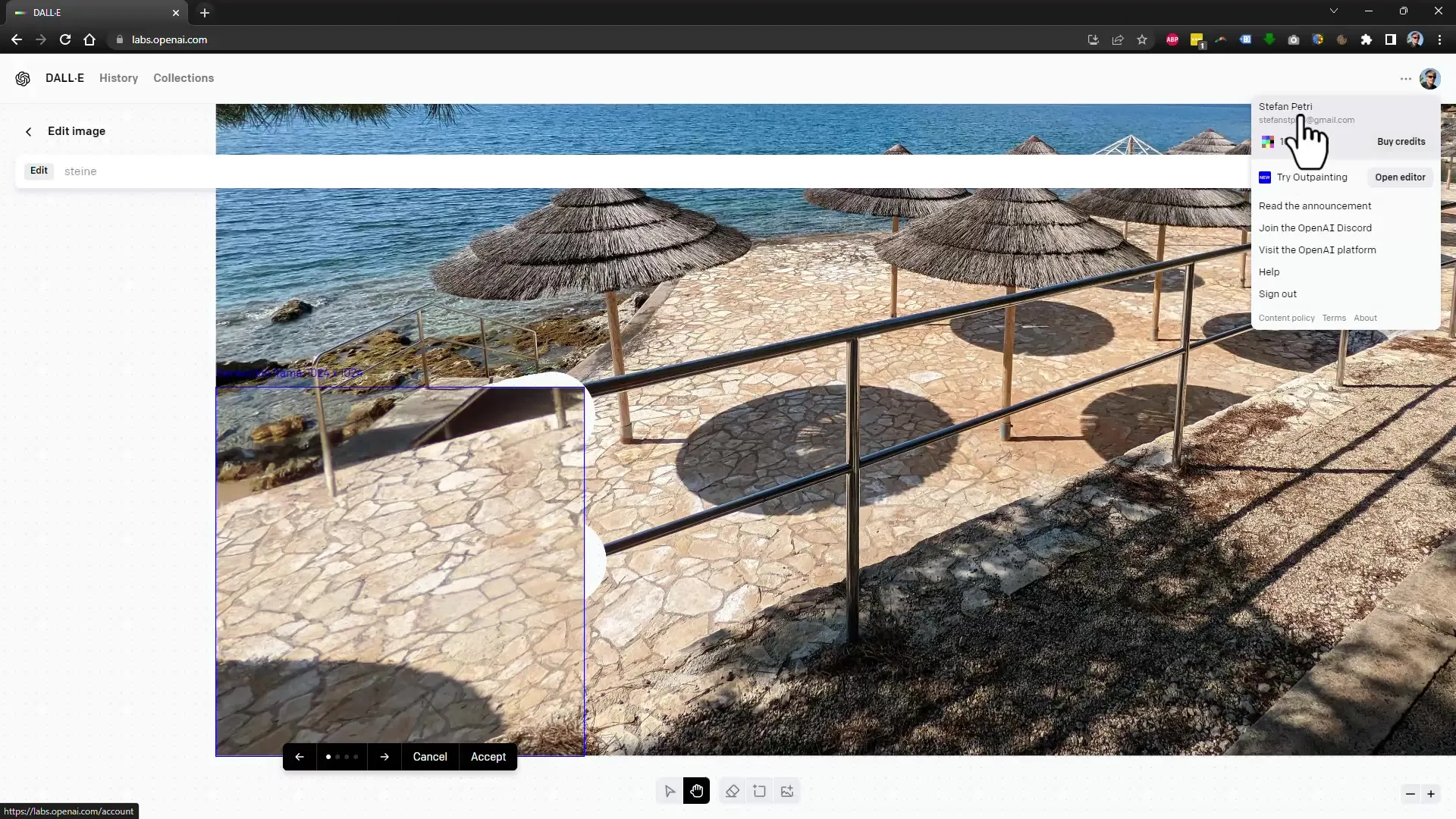Cancel the current edit operation
The height and width of the screenshot is (819, 1456).
(x=430, y=757)
